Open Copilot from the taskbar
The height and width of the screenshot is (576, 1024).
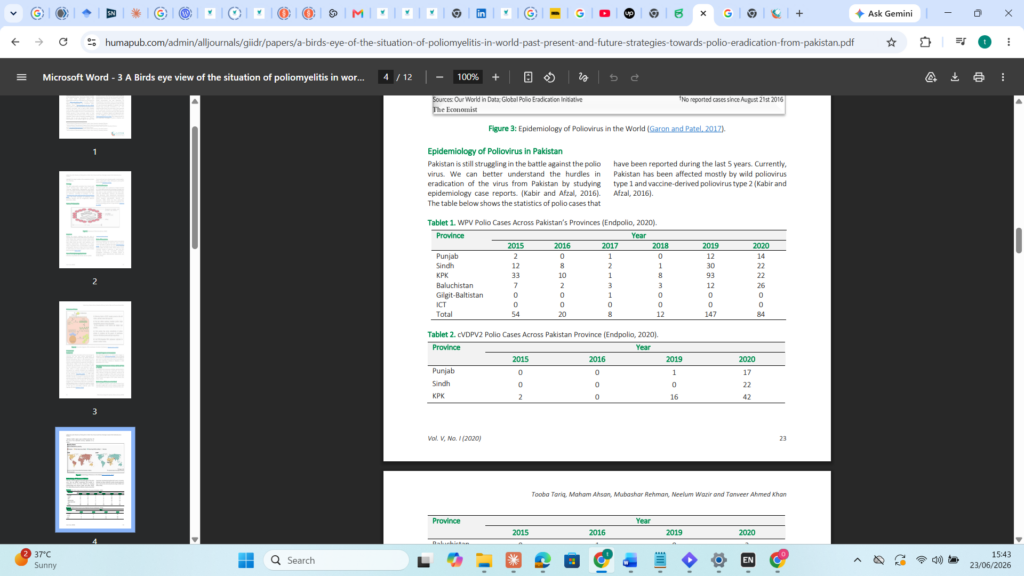pos(455,560)
